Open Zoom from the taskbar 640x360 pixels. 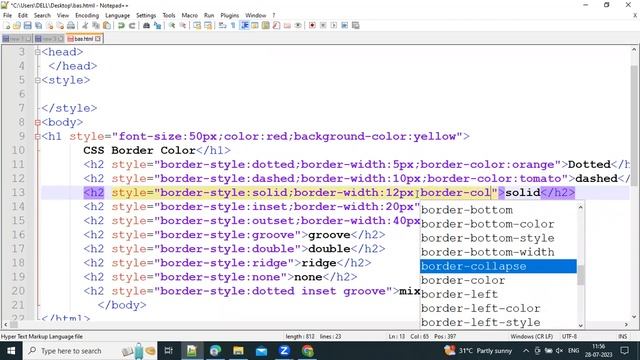284,351
